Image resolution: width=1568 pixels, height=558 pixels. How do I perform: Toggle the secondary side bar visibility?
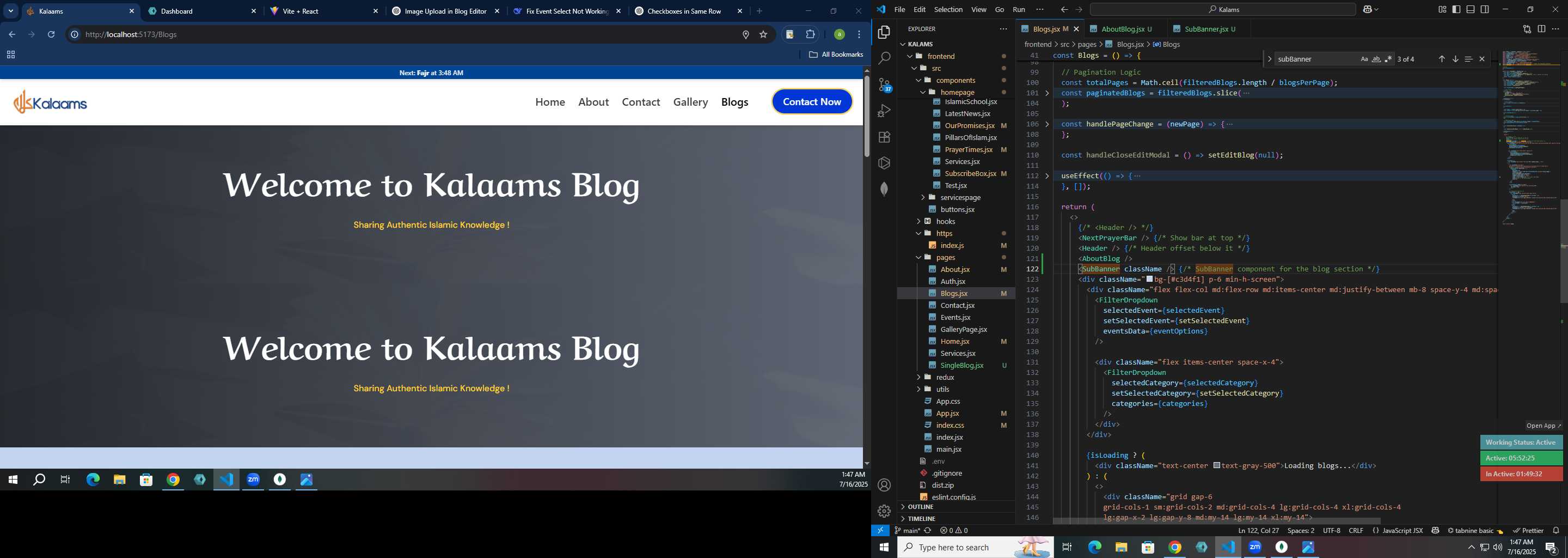coord(1485,9)
